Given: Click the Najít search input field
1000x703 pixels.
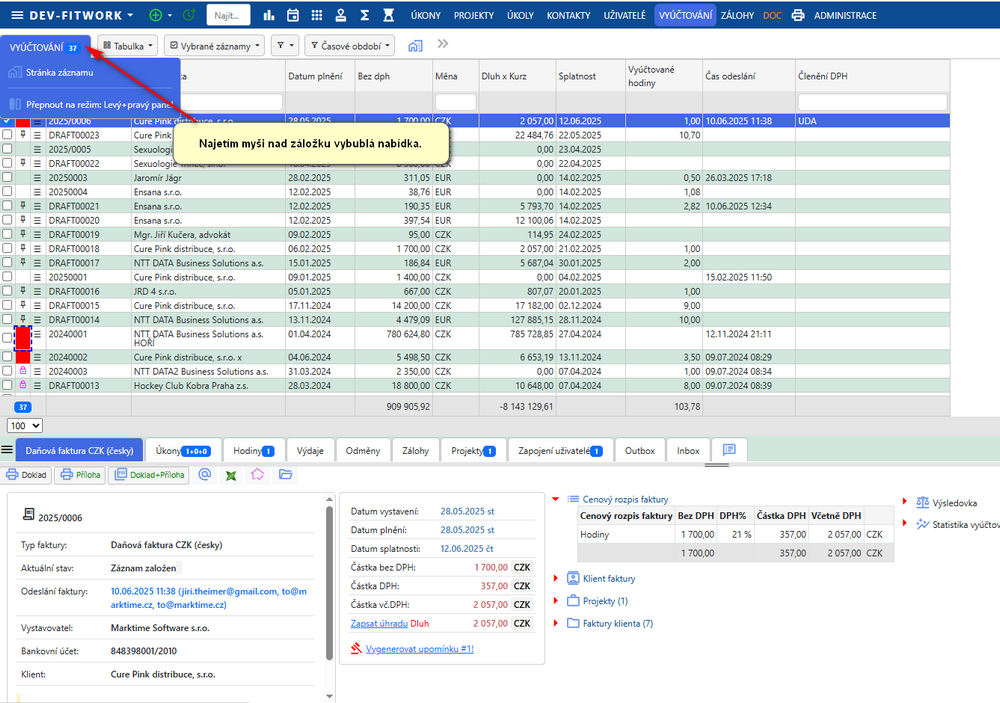Looking at the screenshot, I should (228, 16).
